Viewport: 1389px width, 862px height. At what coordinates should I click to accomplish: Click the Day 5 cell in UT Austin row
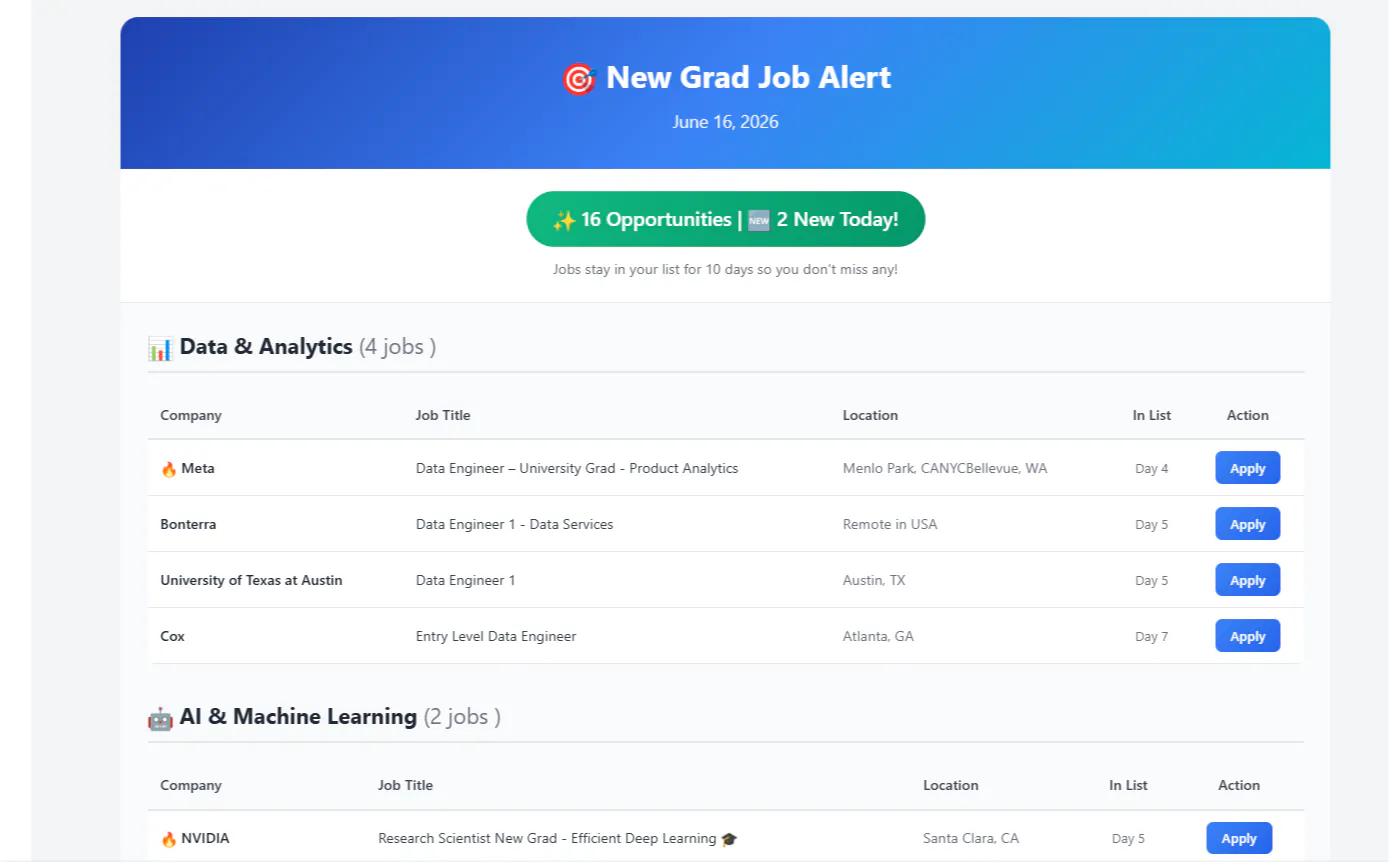click(x=1151, y=580)
